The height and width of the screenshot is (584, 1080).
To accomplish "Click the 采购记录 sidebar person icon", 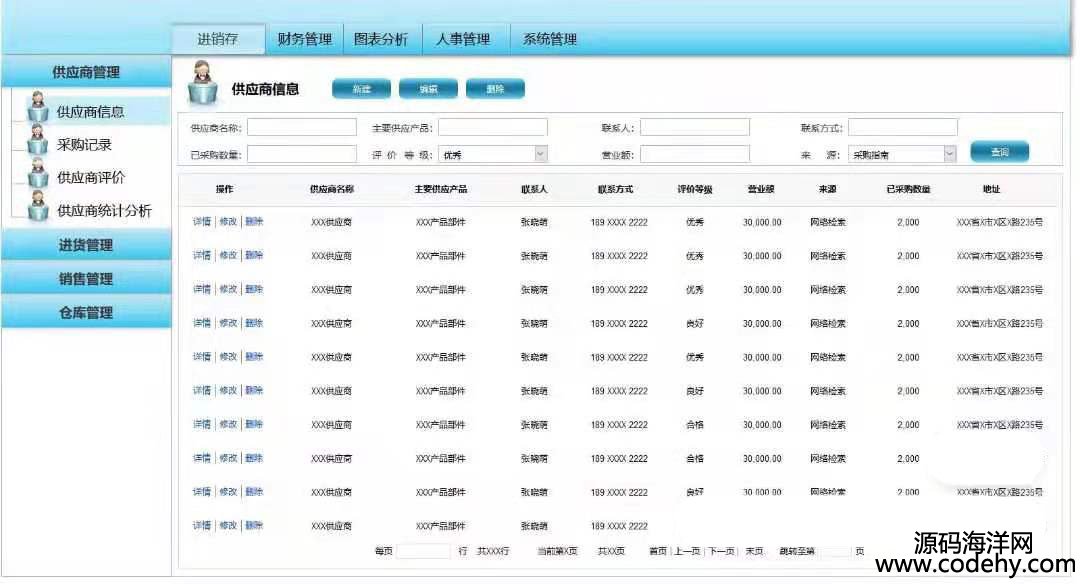I will [38, 141].
